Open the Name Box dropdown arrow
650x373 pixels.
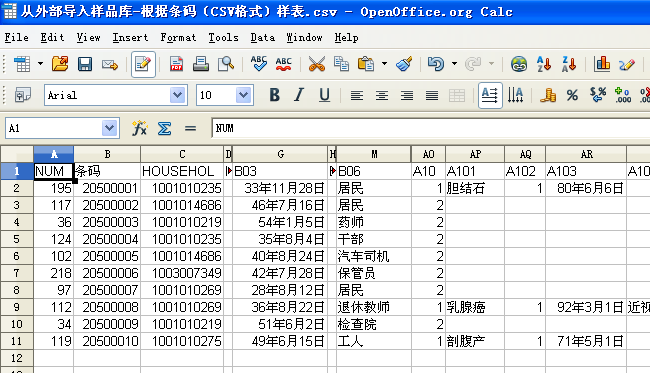coord(109,128)
